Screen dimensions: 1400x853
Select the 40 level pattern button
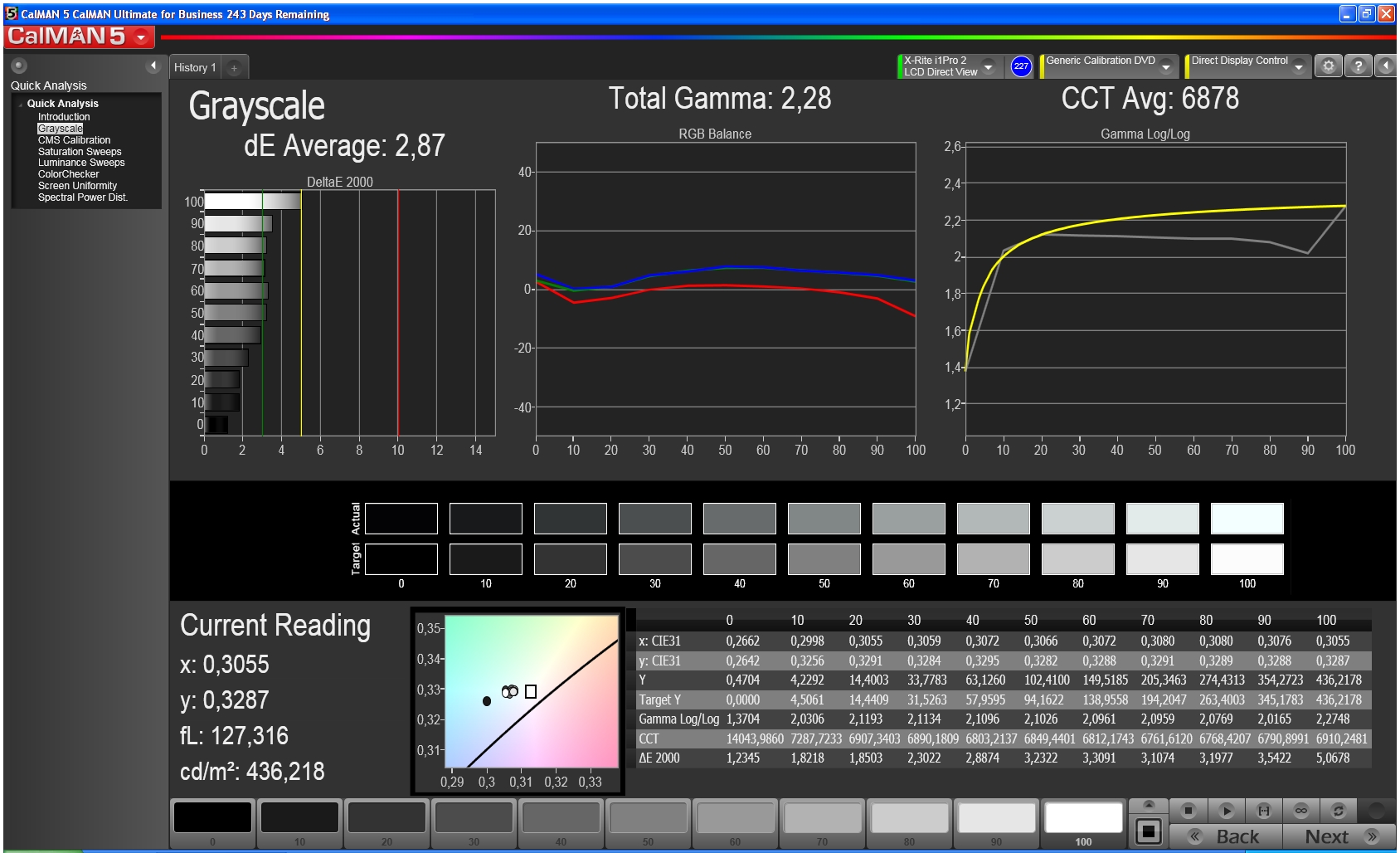click(561, 824)
